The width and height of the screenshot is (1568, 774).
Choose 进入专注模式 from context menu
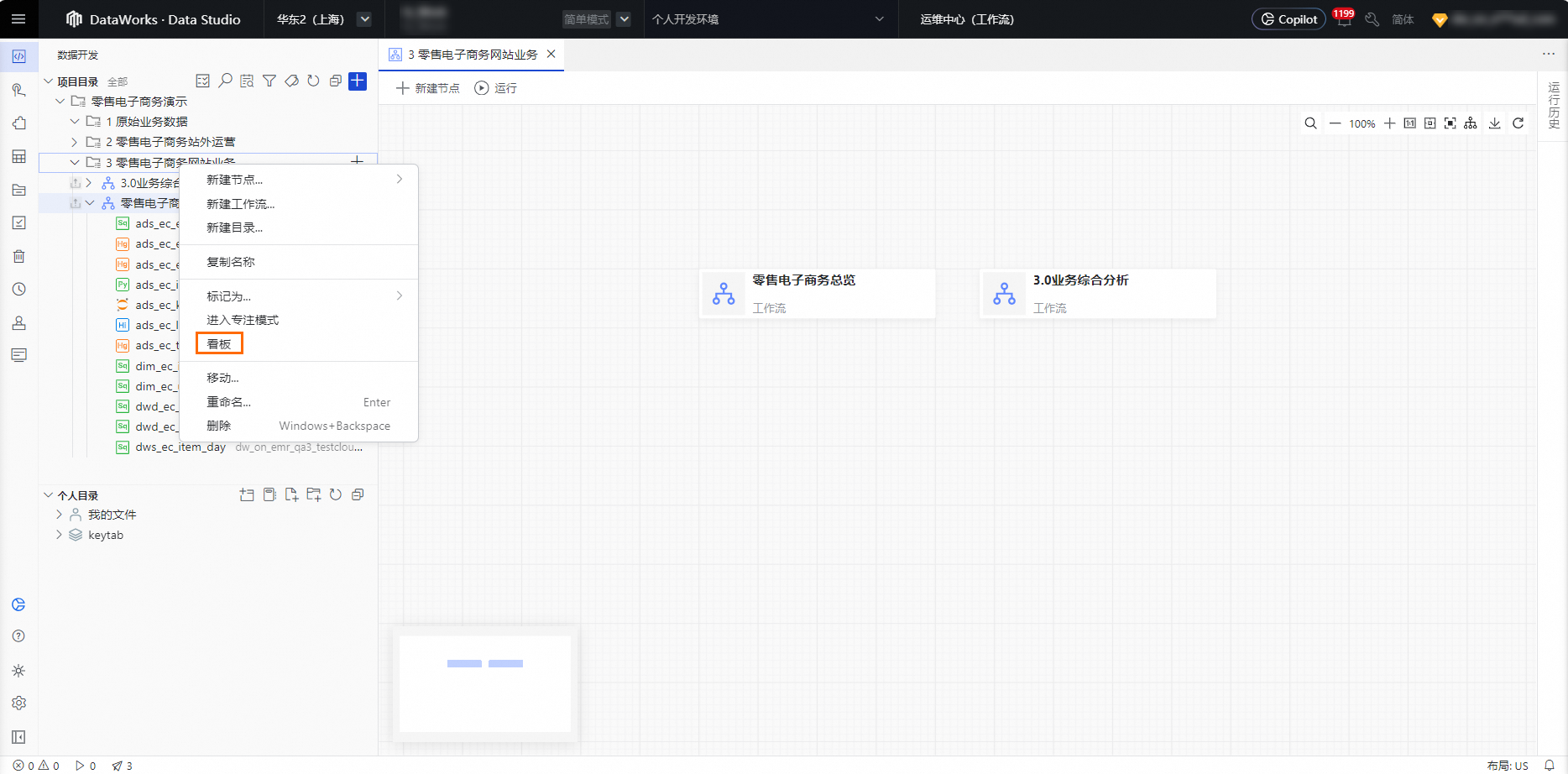click(x=299, y=320)
